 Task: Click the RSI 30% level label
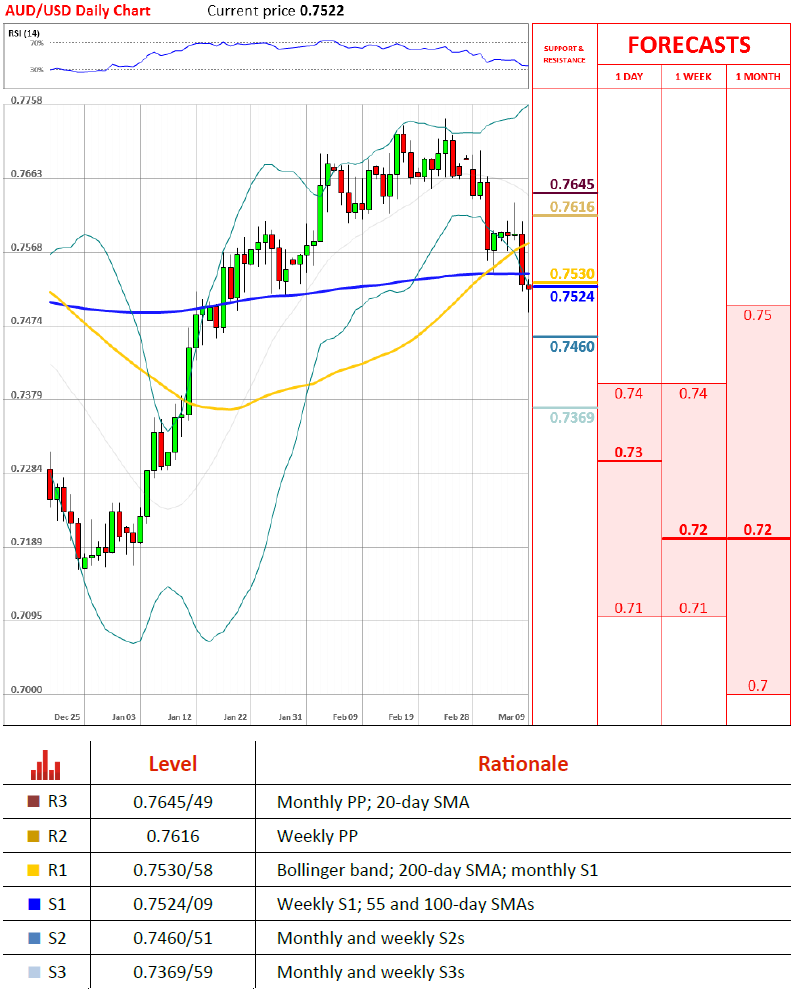point(37,69)
